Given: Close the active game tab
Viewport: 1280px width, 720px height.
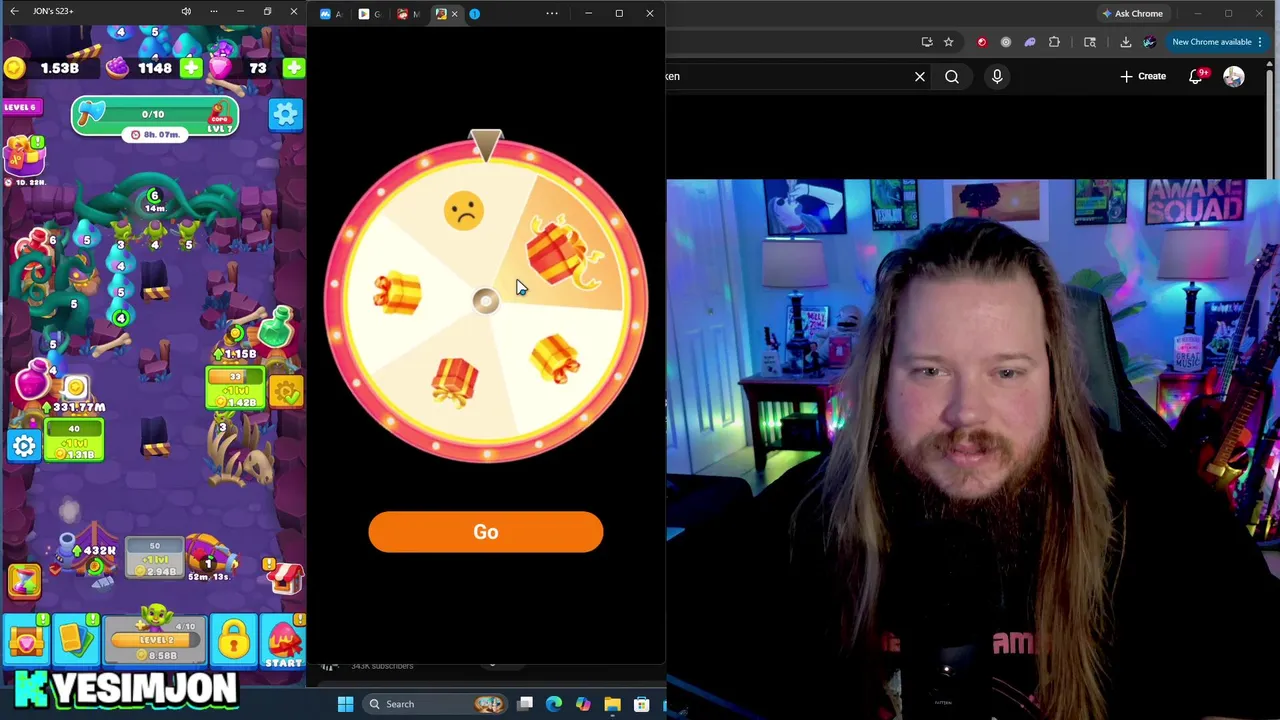Looking at the screenshot, I should pyautogui.click(x=455, y=14).
